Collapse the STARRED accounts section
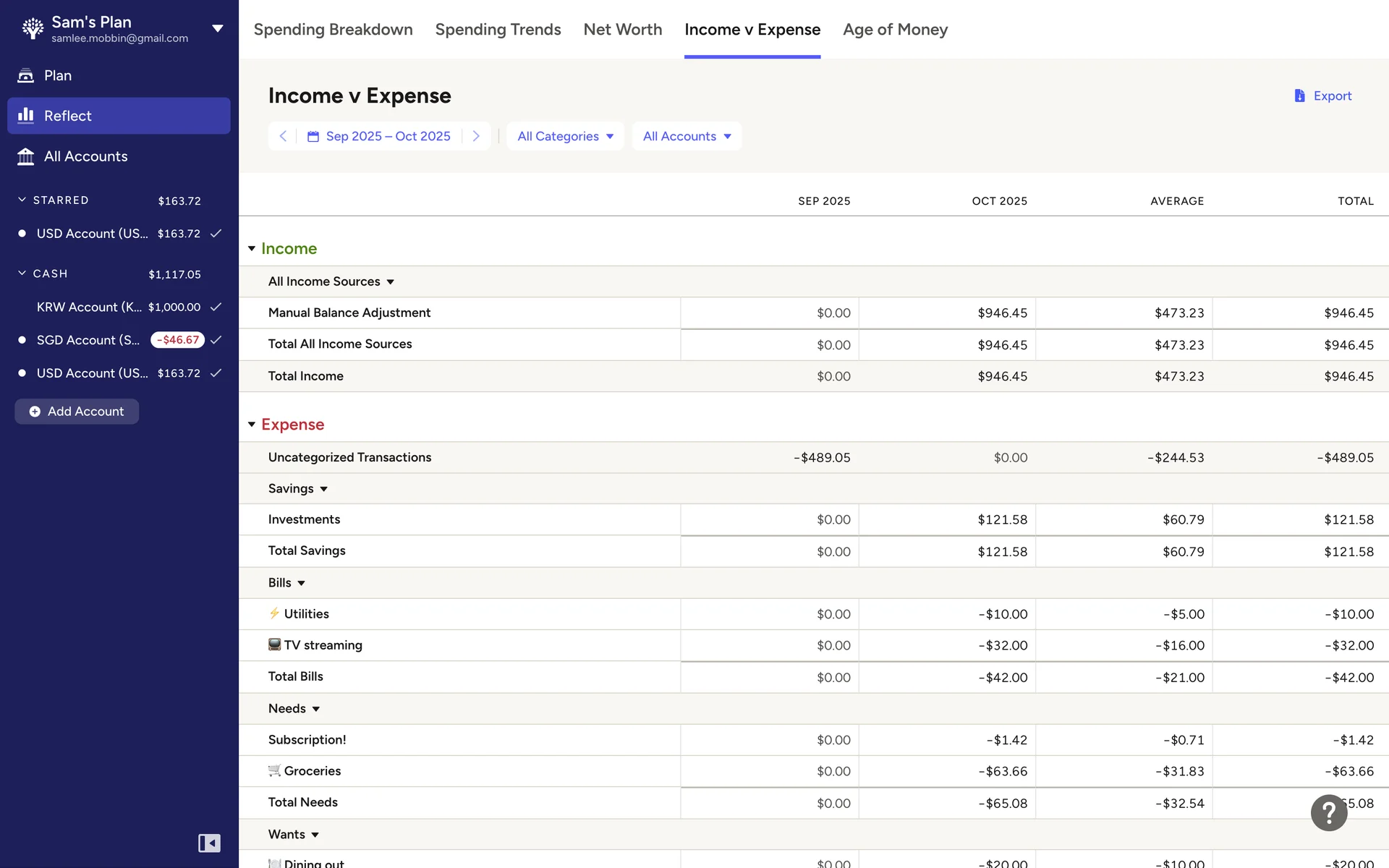The width and height of the screenshot is (1389, 868). pyautogui.click(x=22, y=200)
